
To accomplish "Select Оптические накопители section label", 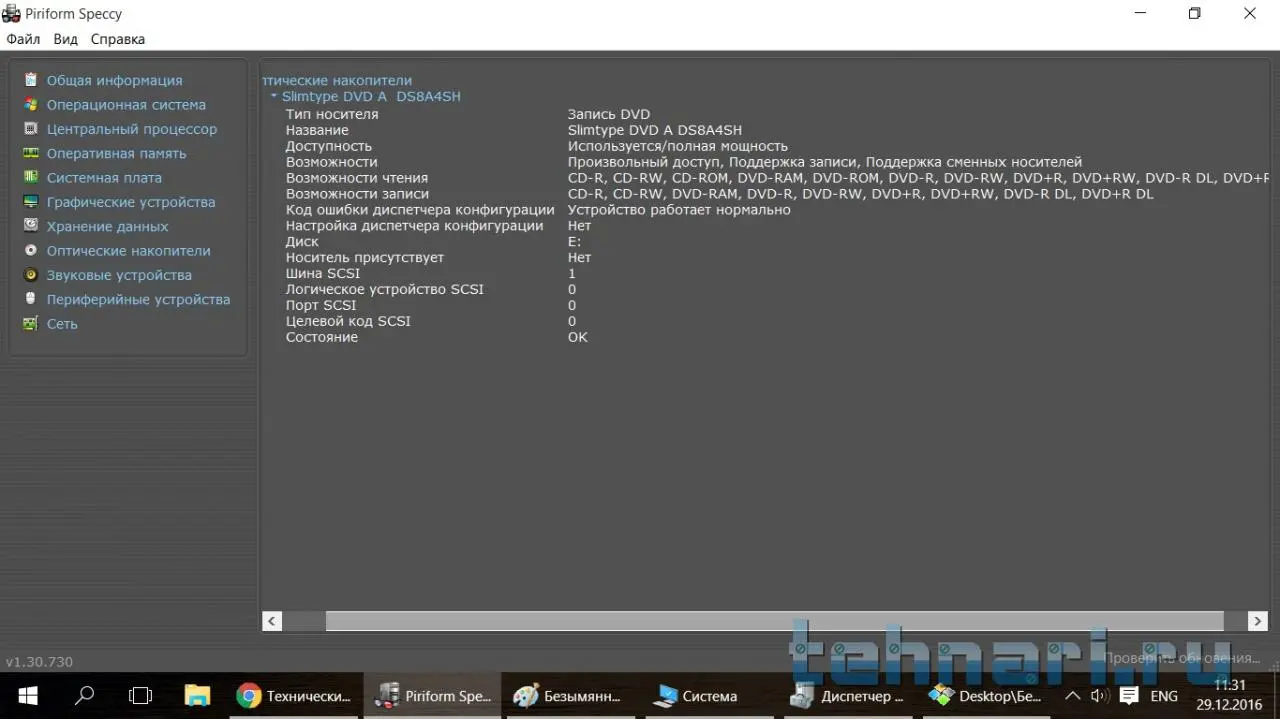I will coord(128,250).
